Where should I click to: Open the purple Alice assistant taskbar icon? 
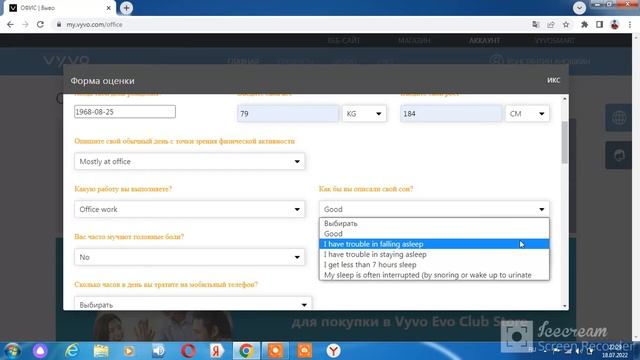pos(40,351)
